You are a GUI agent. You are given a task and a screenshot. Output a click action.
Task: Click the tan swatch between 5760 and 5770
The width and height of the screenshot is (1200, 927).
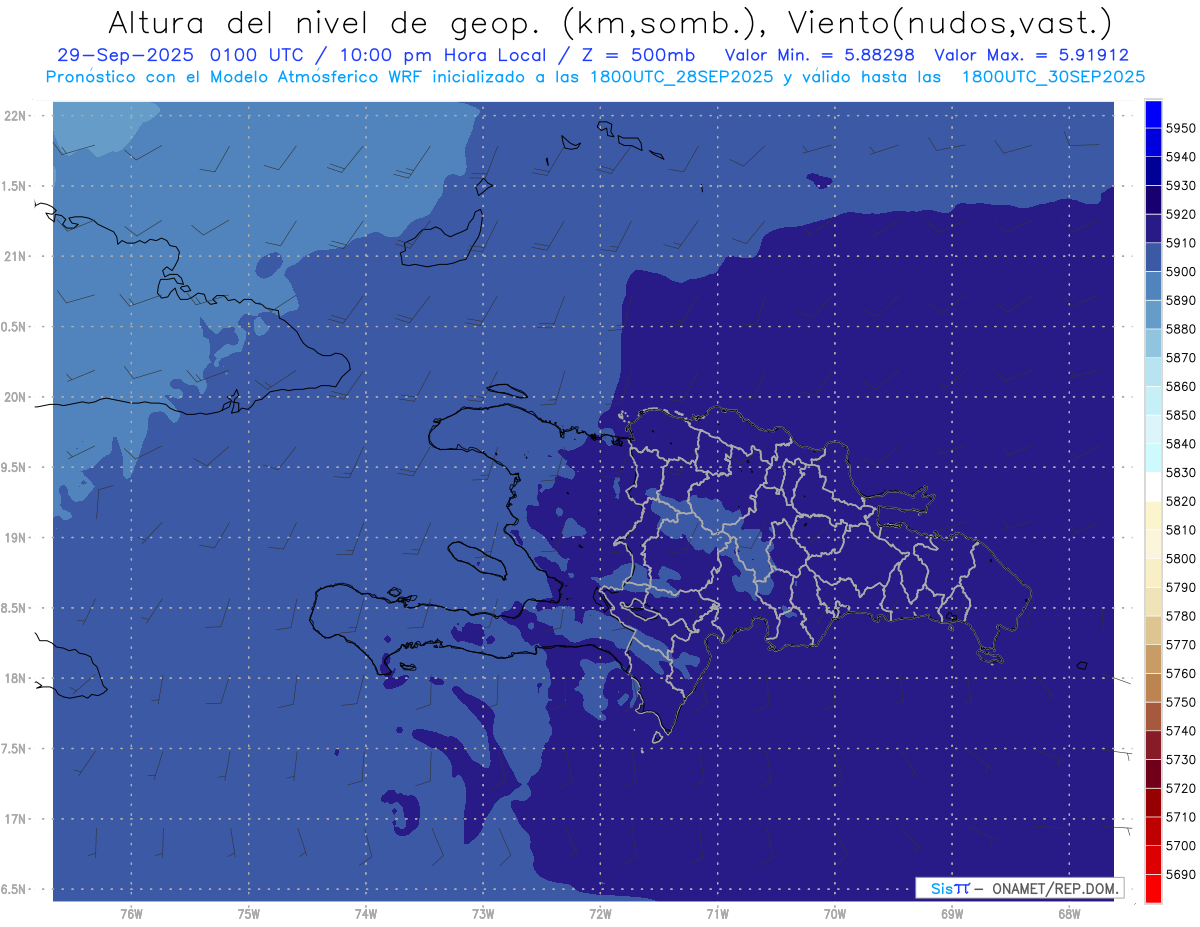[1152, 659]
